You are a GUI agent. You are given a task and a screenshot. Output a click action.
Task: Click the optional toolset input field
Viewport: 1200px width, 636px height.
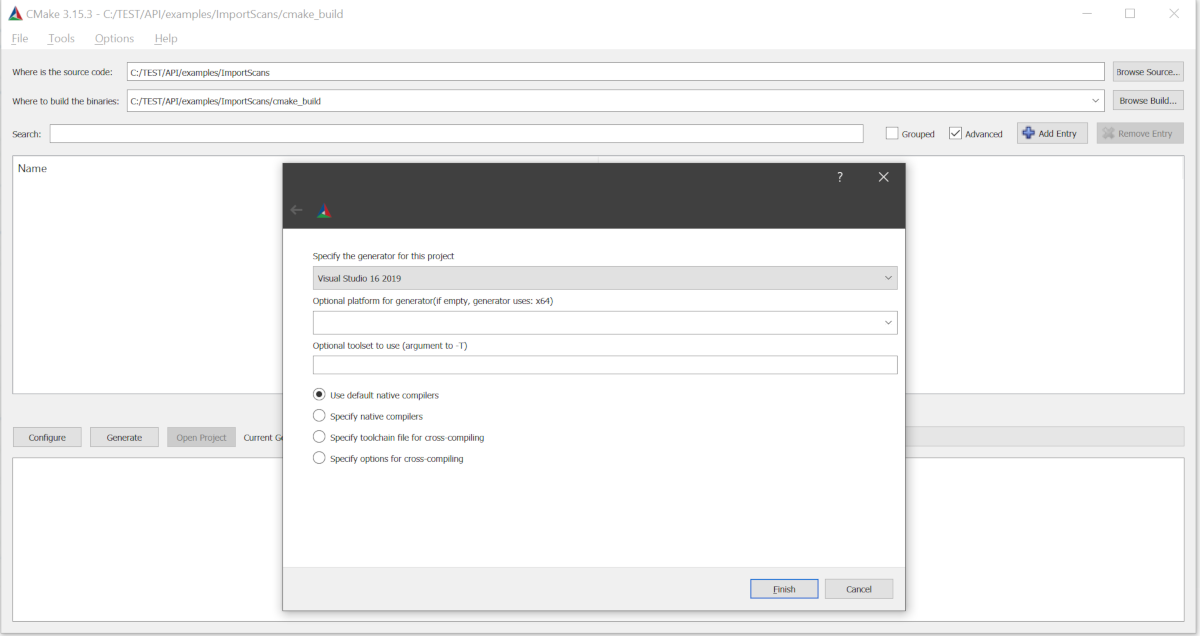coord(605,365)
